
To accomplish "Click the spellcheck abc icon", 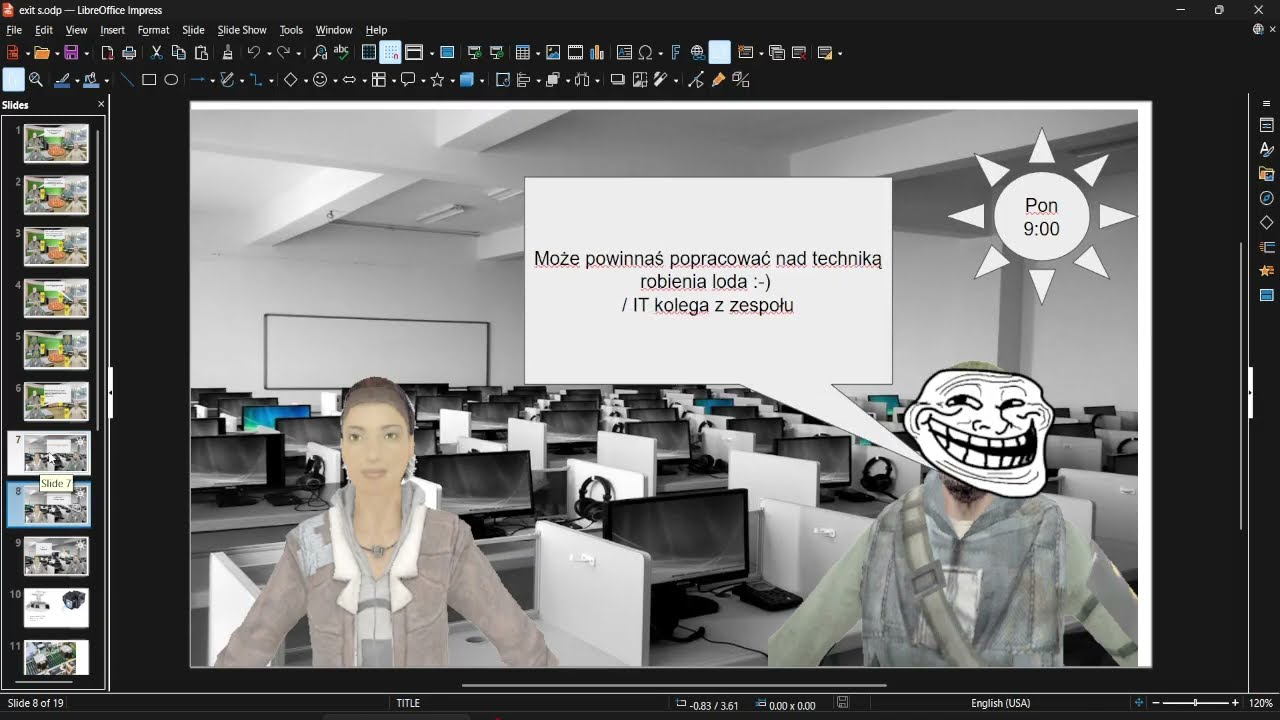I will pos(342,53).
